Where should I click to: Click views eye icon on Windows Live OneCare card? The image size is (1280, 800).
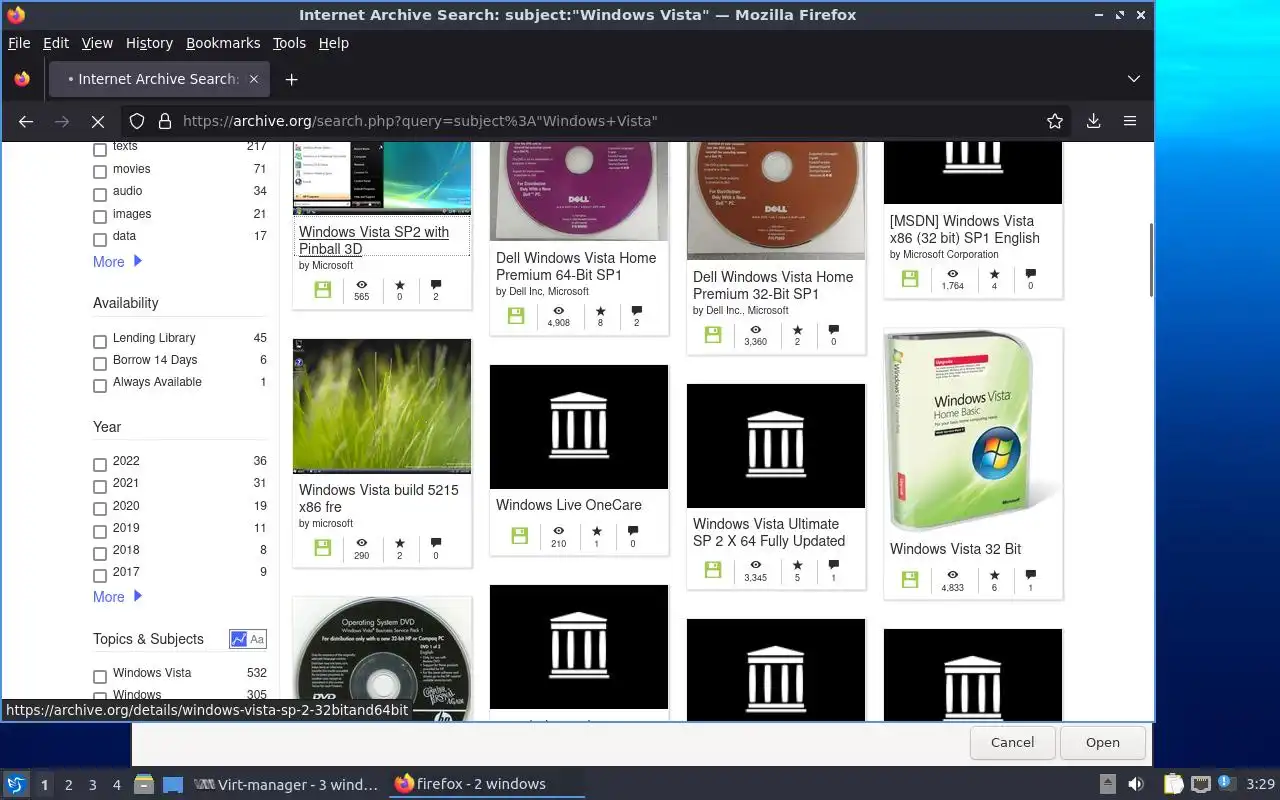tap(558, 531)
